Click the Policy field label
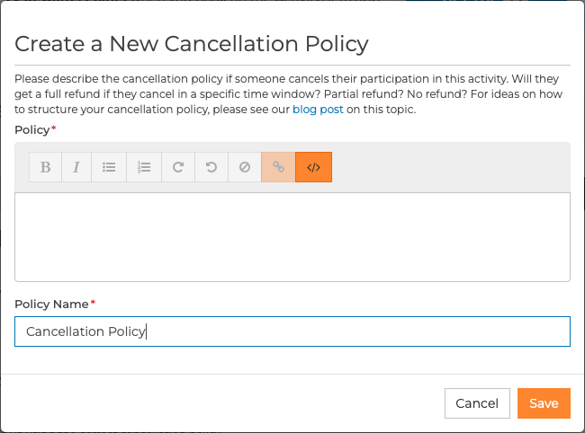 coord(32,130)
